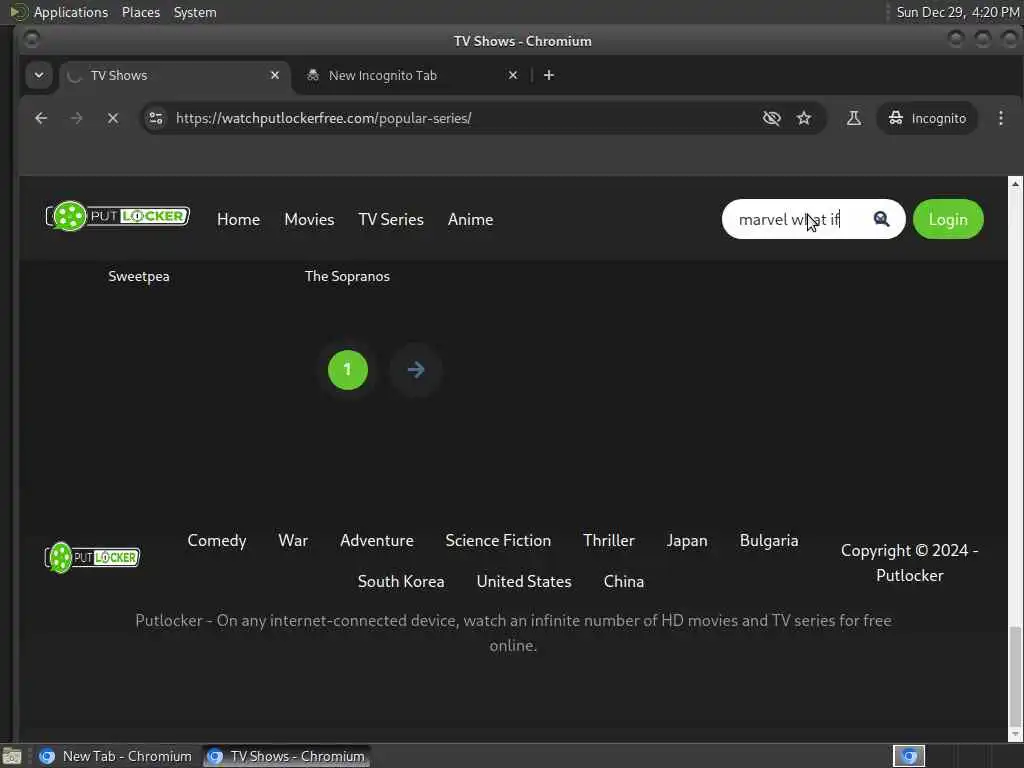Open the War genre link
Screen dimensions: 1024x768
[293, 541]
